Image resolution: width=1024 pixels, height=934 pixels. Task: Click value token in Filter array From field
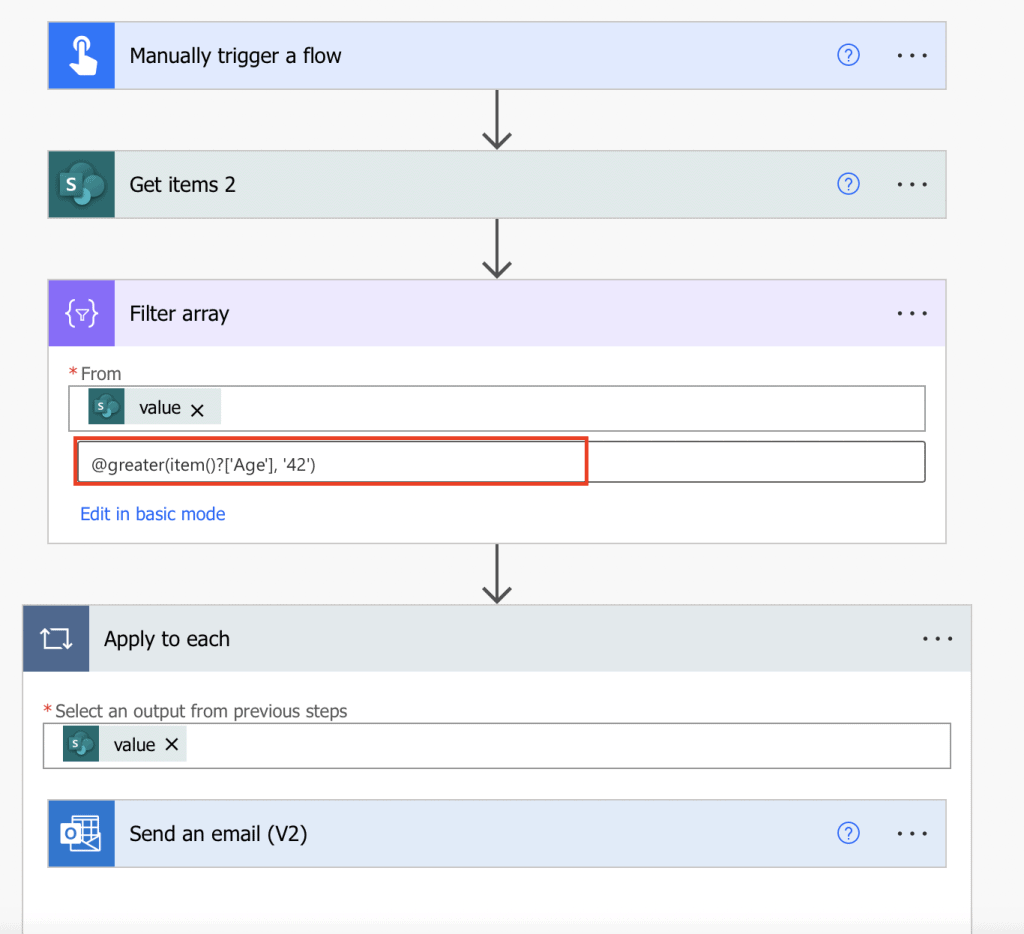tap(154, 407)
